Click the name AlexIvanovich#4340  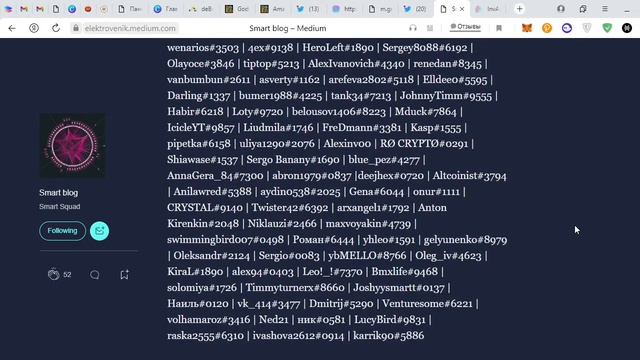pyautogui.click(x=356, y=64)
